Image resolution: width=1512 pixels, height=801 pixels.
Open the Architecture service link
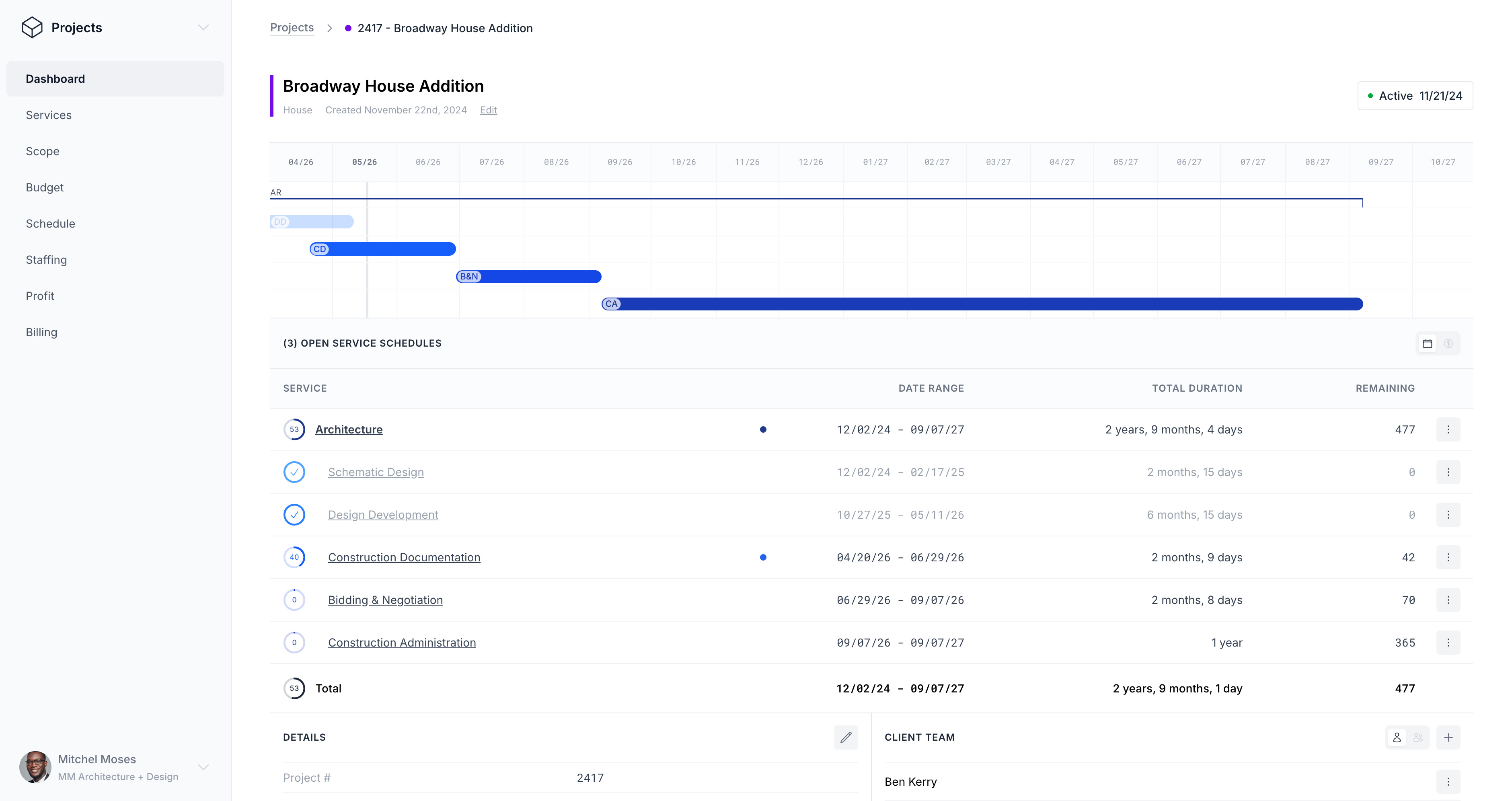[x=349, y=429]
